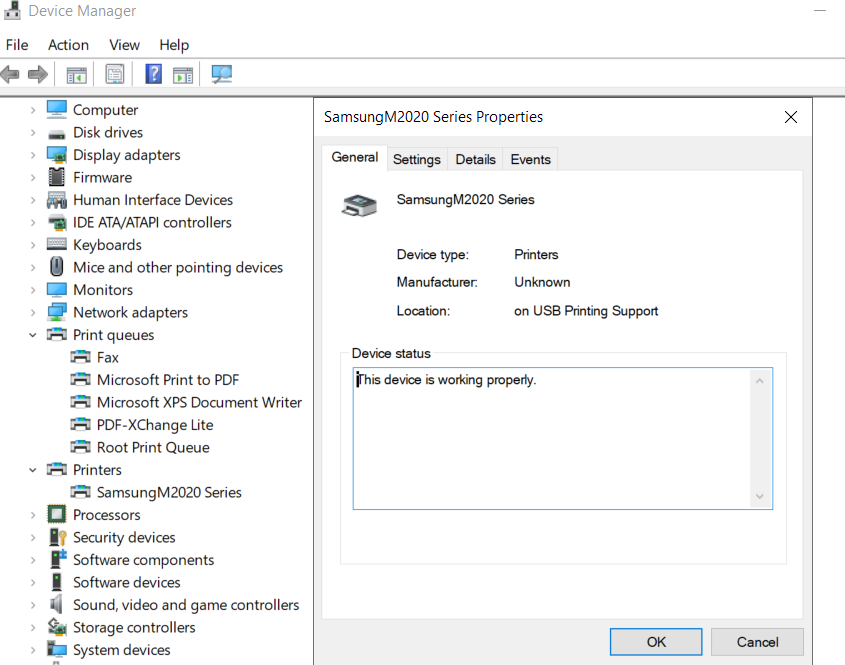
Task: Click the Samsung printer icon in dialog
Action: (360, 204)
